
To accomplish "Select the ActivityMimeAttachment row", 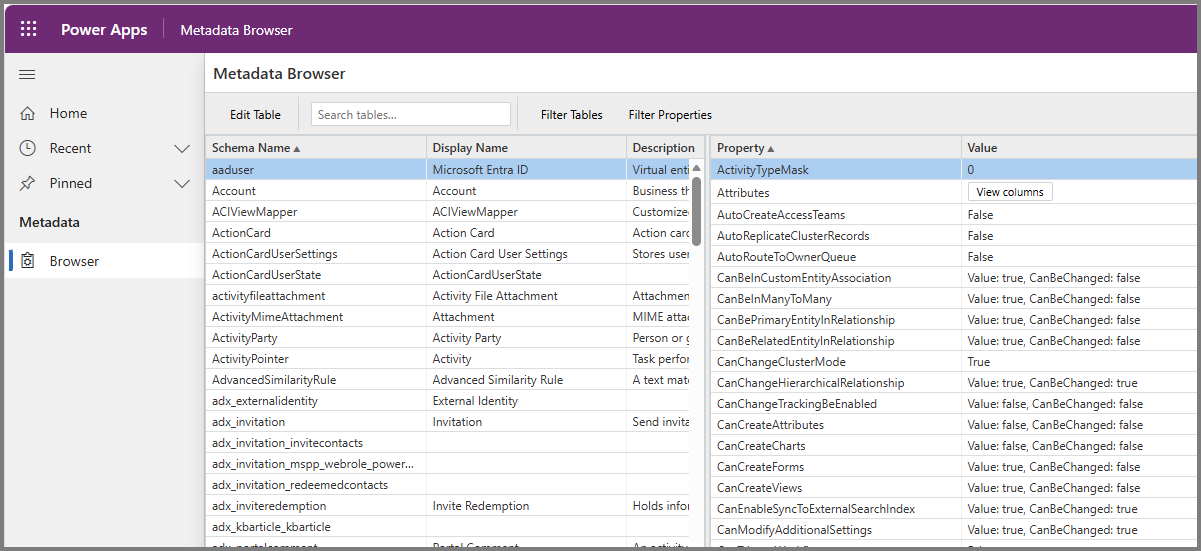I will (447, 317).
